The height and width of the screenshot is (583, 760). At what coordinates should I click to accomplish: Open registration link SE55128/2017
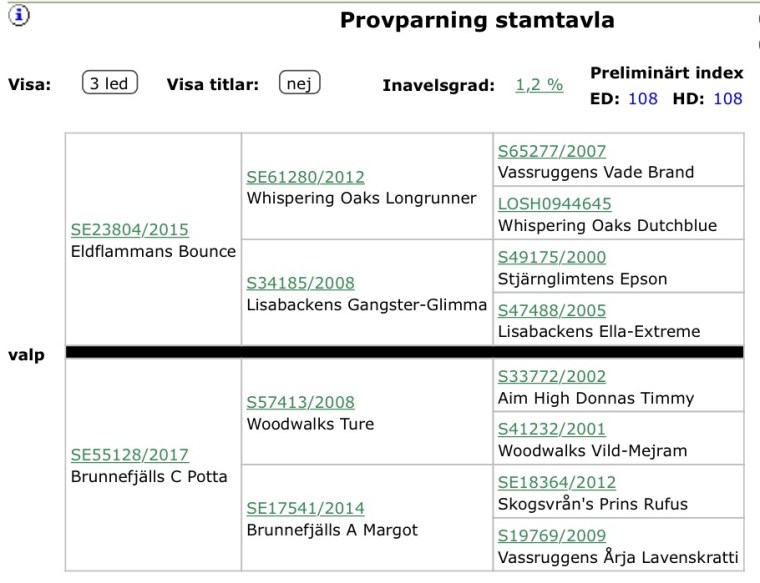[x=129, y=455]
